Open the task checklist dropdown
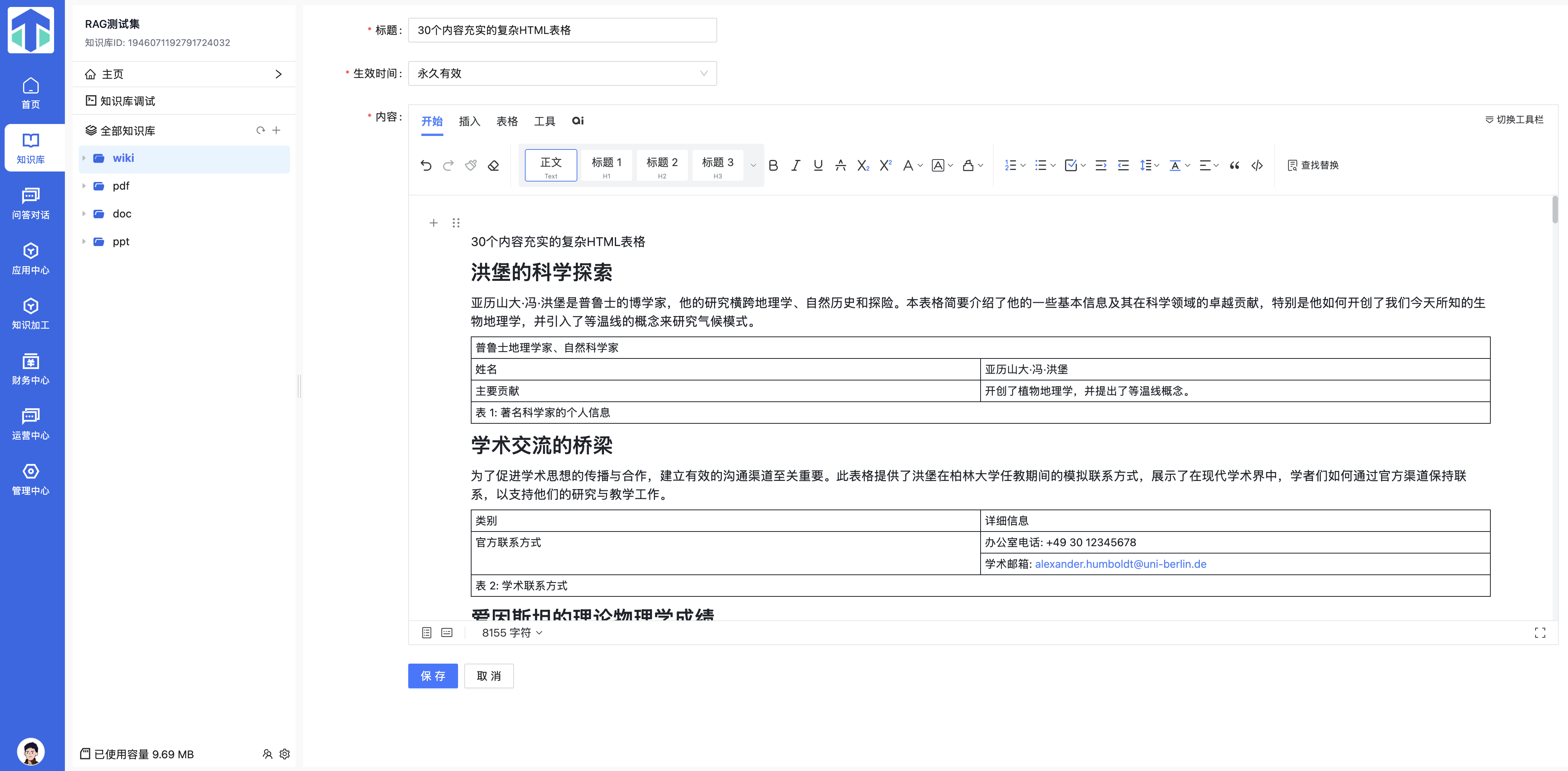The width and height of the screenshot is (1568, 771). (x=1083, y=165)
